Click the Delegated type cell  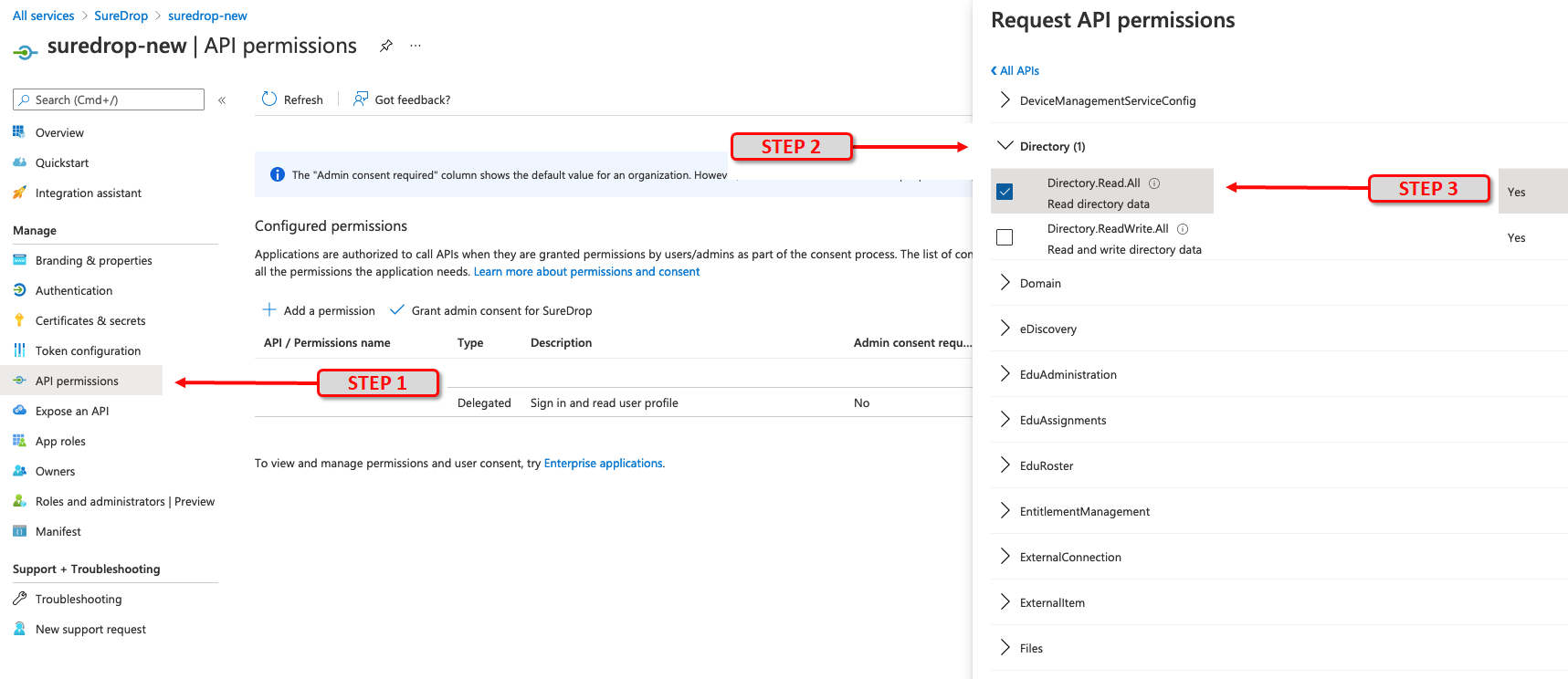tap(484, 403)
